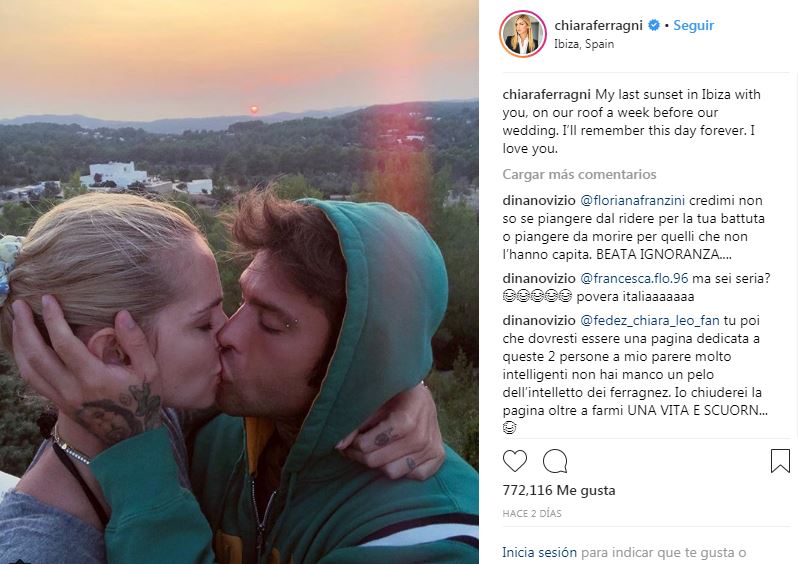798x564 pixels.
Task: Open comments with the speech bubble icon
Action: coord(555,461)
